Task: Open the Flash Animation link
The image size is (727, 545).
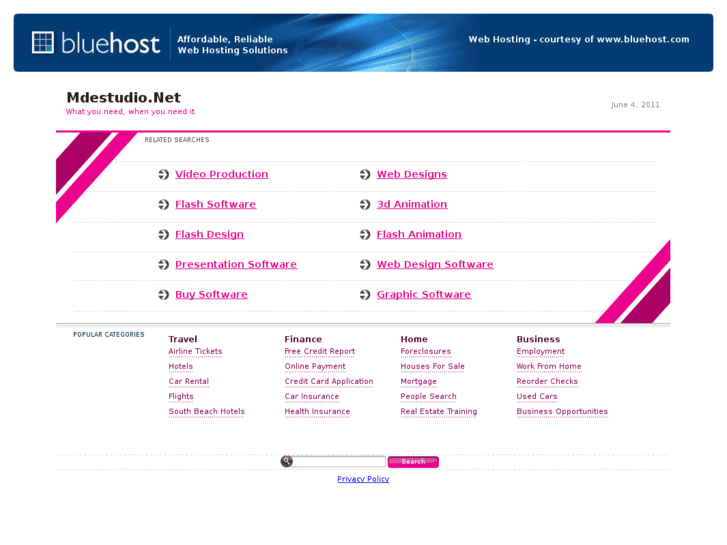Action: pyautogui.click(x=419, y=235)
